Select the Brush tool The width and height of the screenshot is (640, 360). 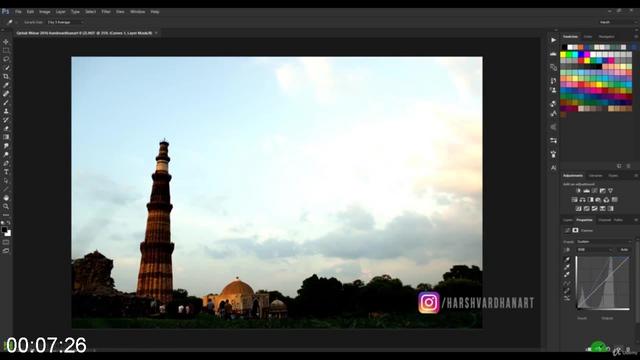click(6, 102)
